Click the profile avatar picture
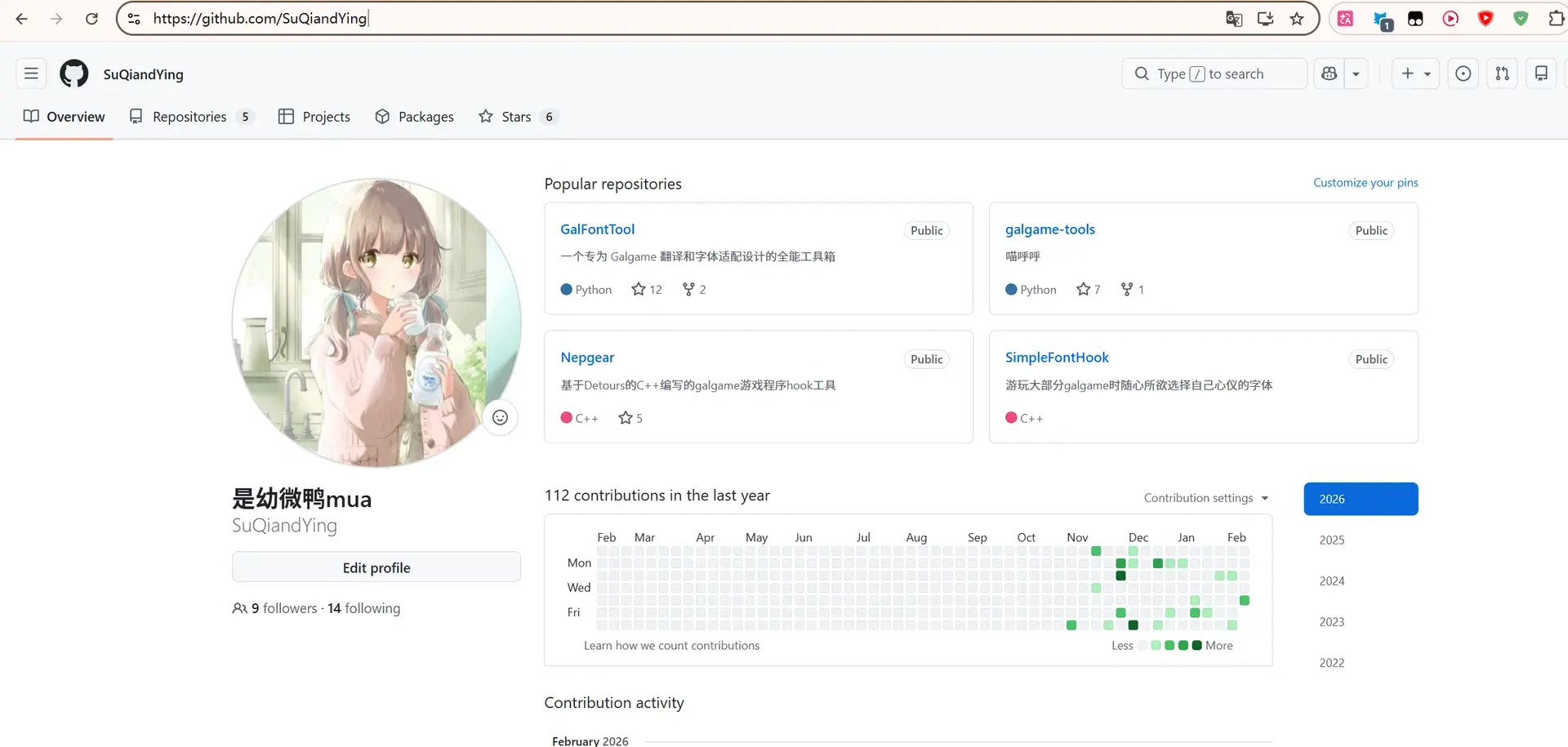The image size is (1568, 747). pos(376,323)
